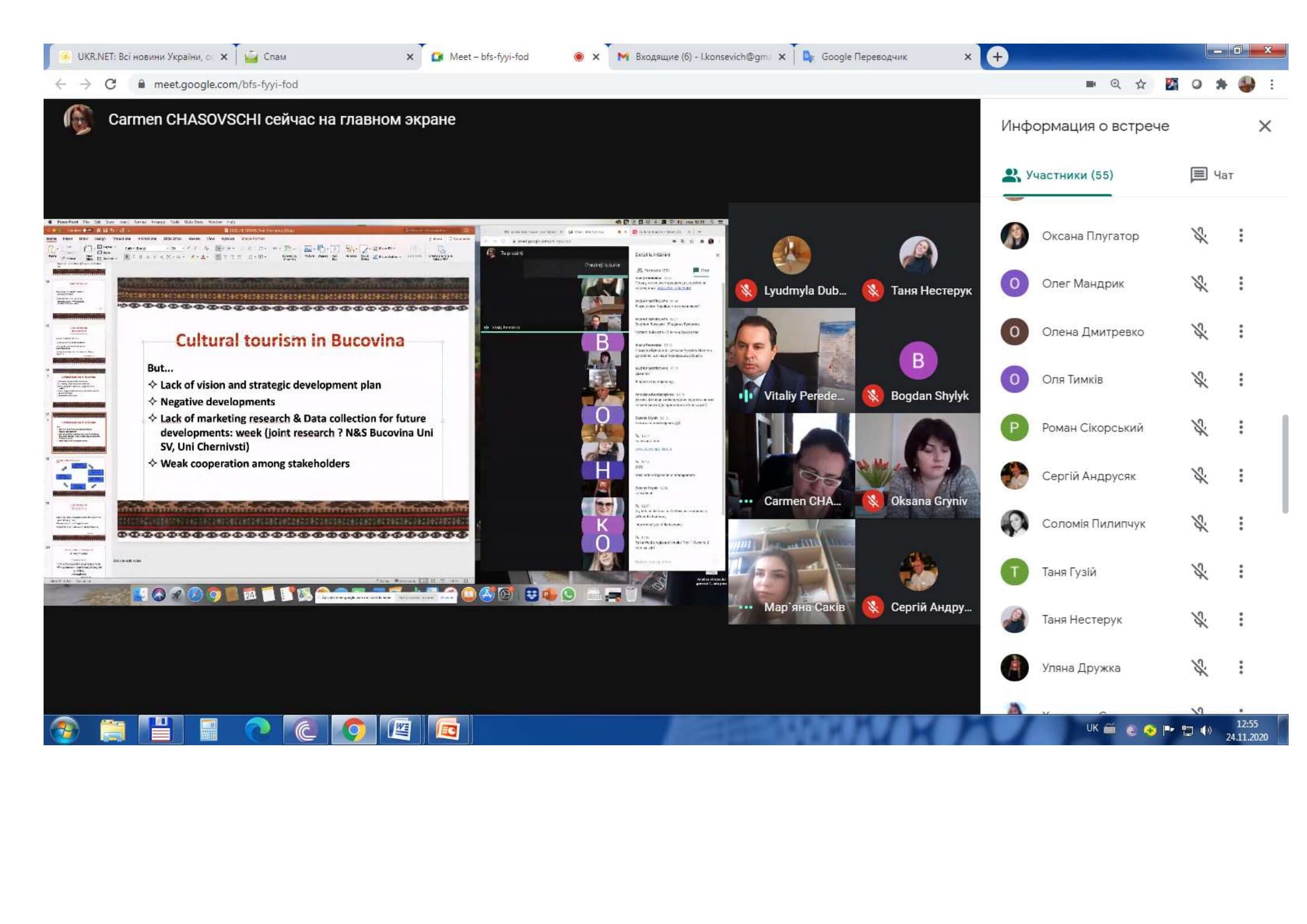Open more options for Уляна Дружка
This screenshot has height=924, width=1307.
click(1241, 667)
